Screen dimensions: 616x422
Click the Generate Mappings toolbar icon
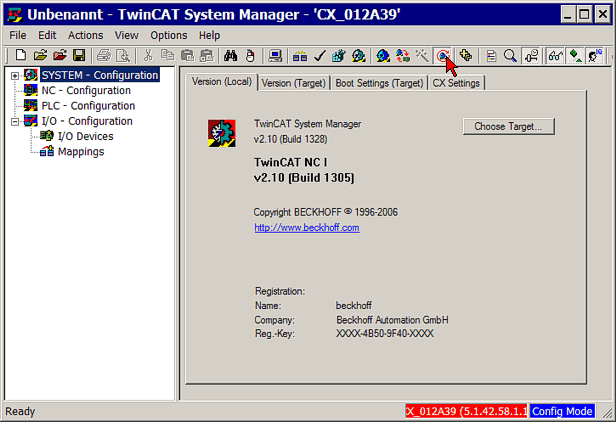click(x=300, y=56)
